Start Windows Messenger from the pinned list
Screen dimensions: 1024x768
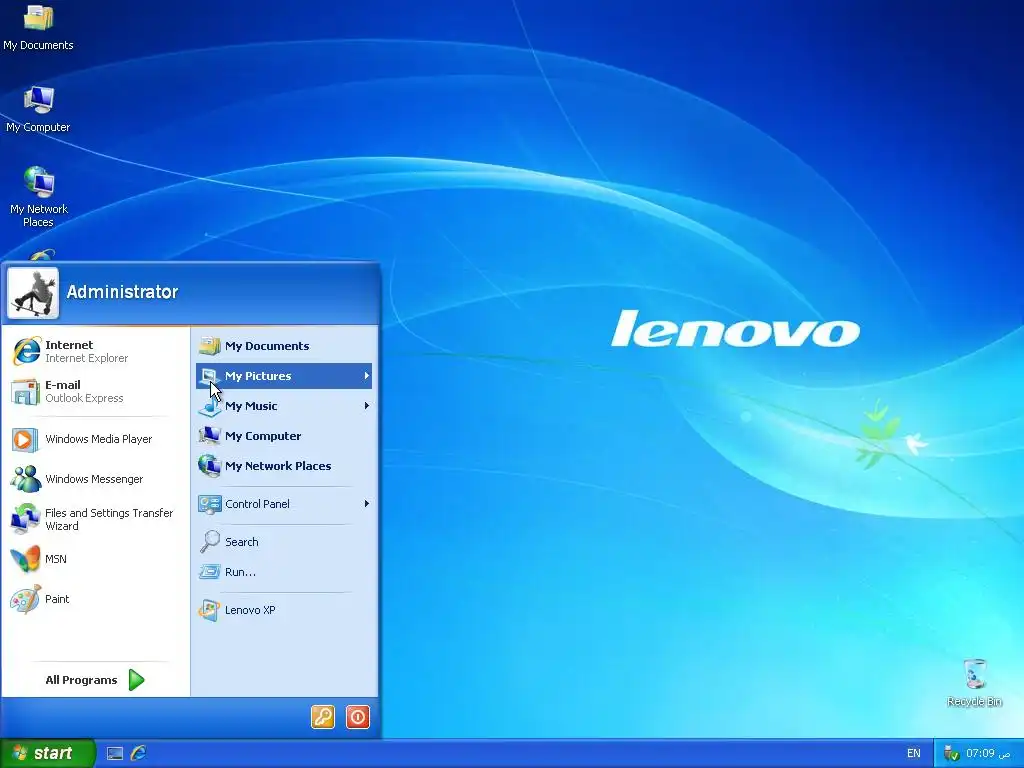click(95, 479)
